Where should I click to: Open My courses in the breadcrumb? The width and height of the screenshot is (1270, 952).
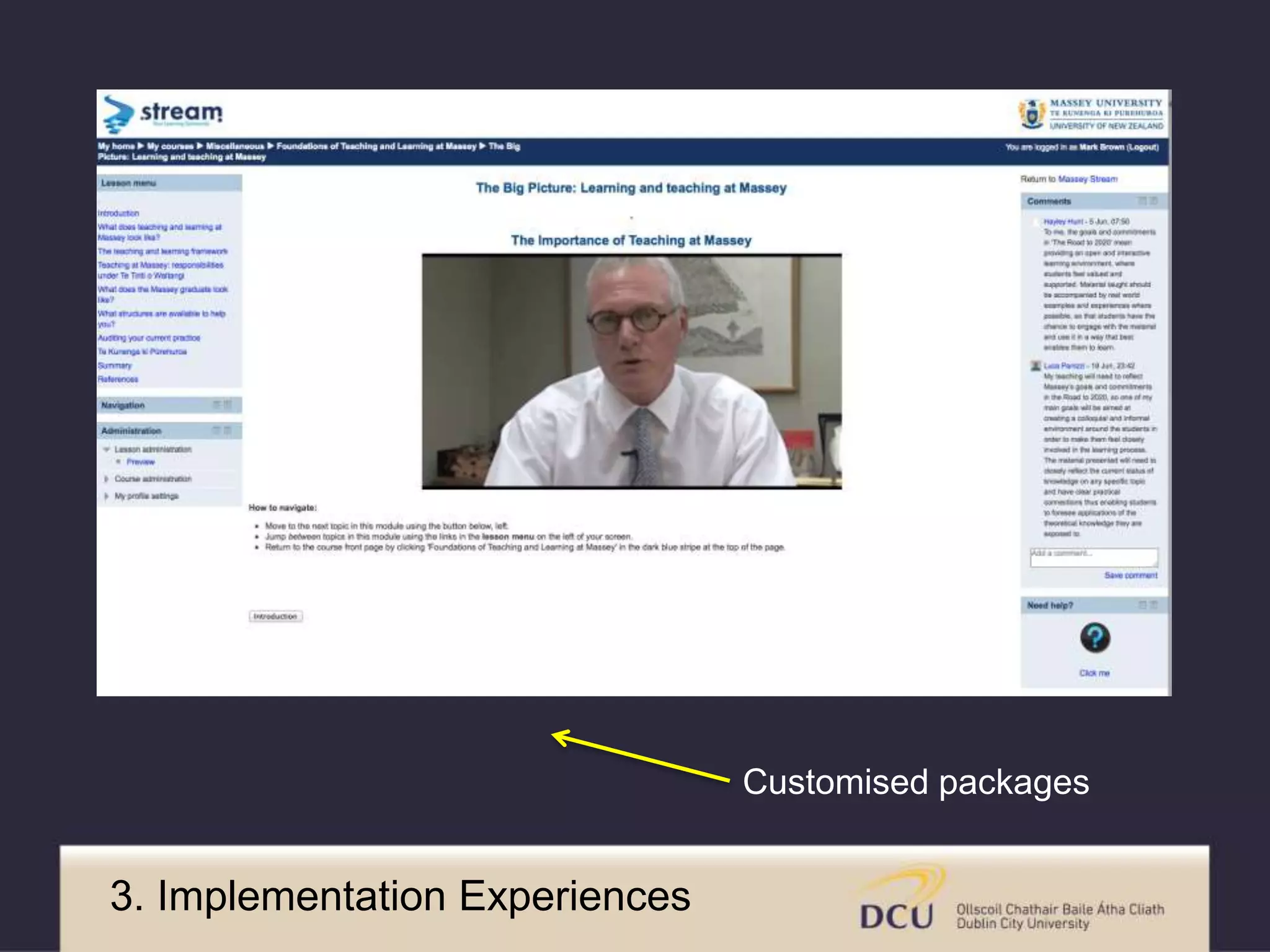pos(170,146)
